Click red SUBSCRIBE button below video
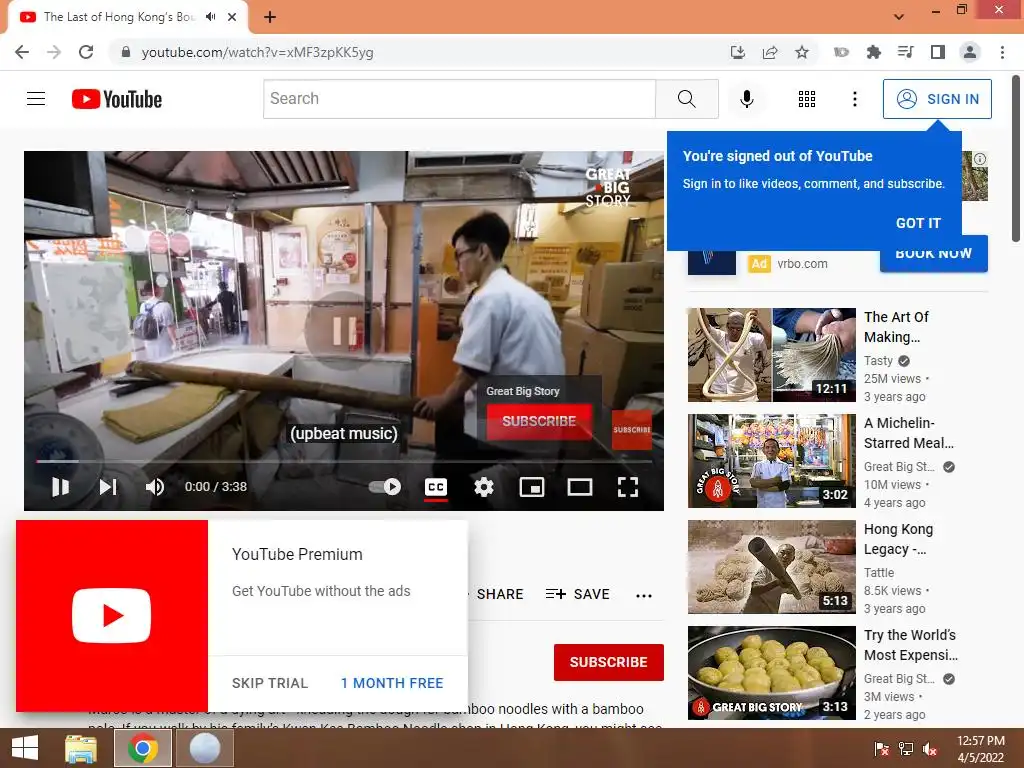1024x768 pixels. click(609, 662)
